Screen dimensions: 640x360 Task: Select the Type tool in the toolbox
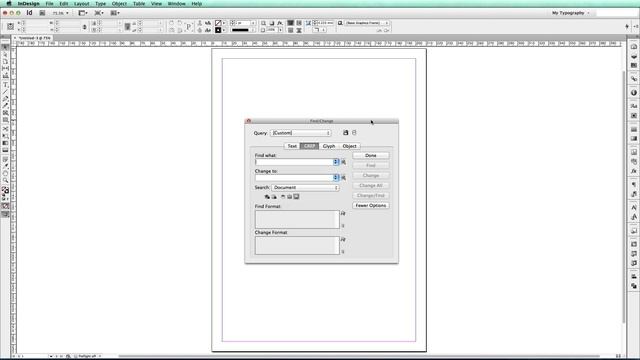coord(5,84)
